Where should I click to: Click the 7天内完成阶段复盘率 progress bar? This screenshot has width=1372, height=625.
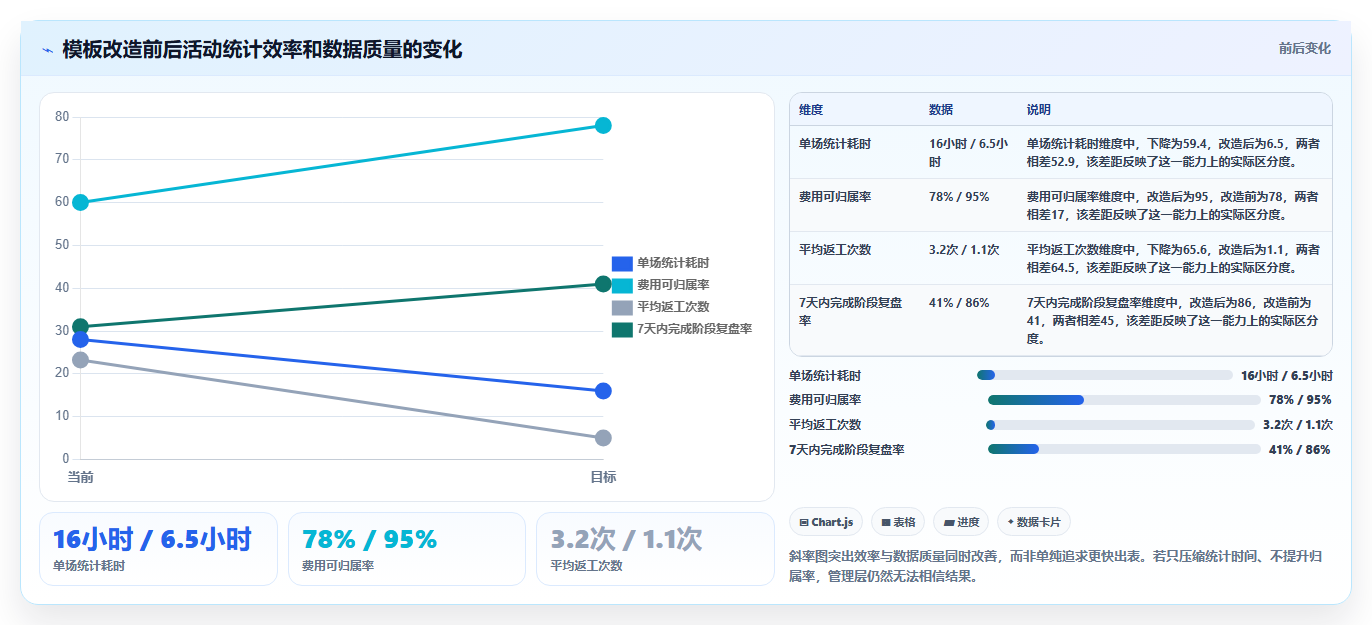coord(1124,449)
